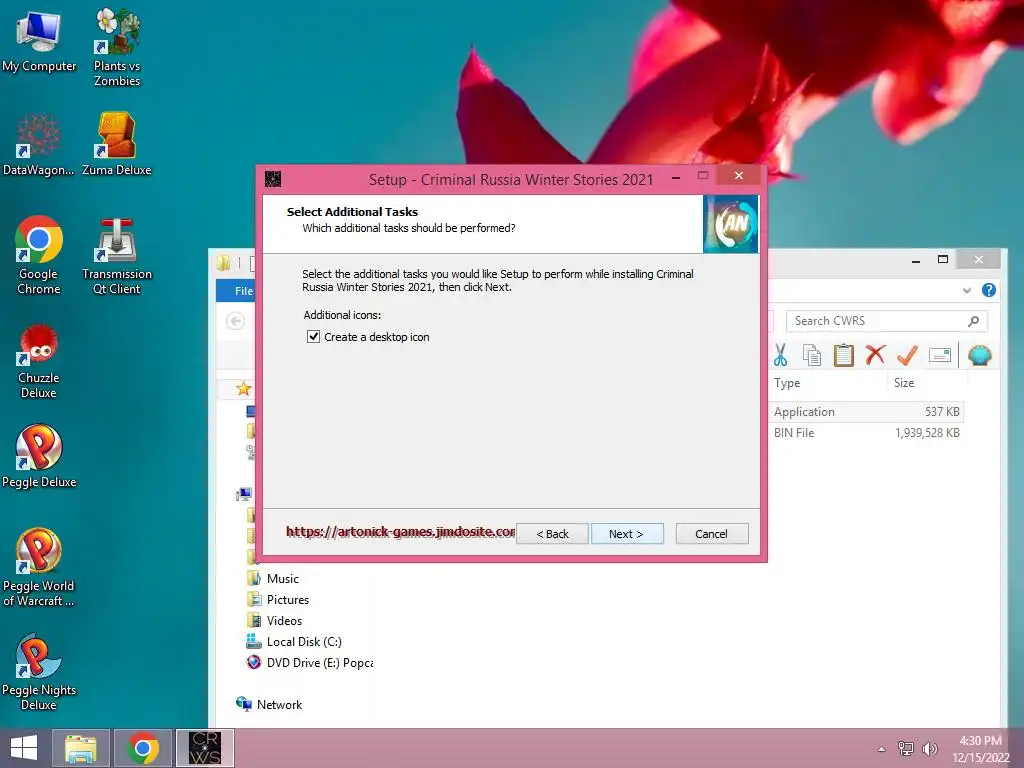Open DataWagon desktop shortcut

39,144
